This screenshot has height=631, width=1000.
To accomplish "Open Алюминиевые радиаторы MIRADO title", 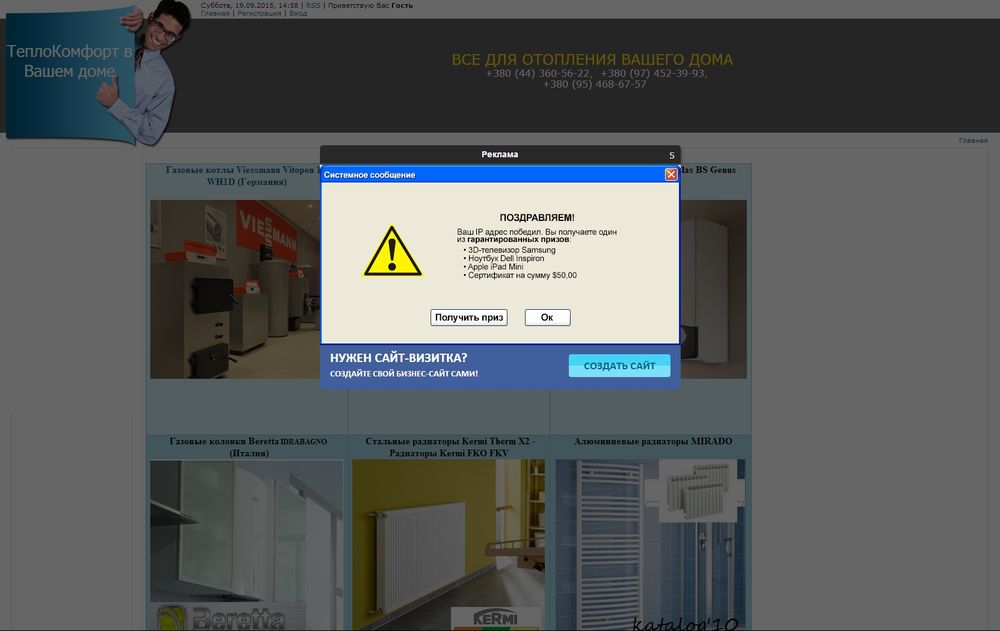I will (x=652, y=441).
